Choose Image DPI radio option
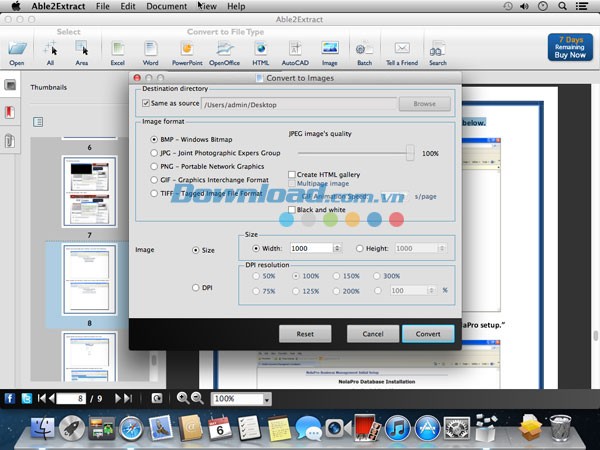600x450 pixels. coord(196,287)
